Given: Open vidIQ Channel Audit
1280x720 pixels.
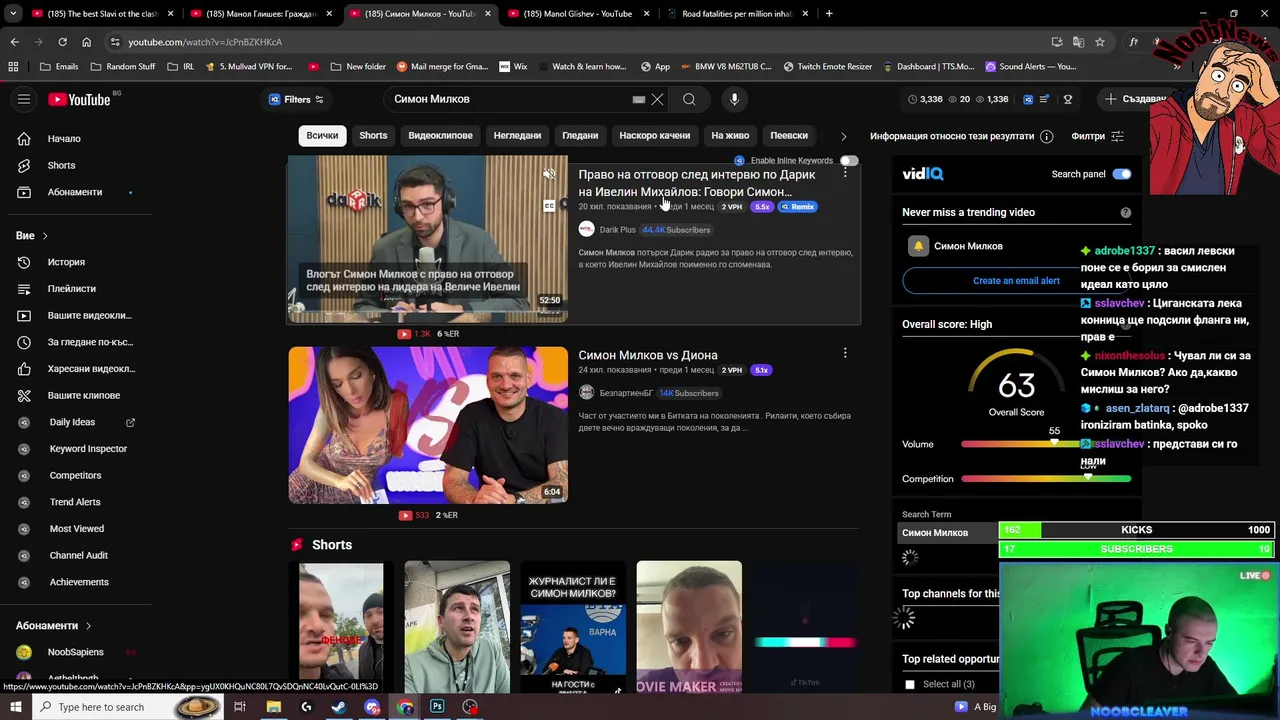Looking at the screenshot, I should (78, 555).
